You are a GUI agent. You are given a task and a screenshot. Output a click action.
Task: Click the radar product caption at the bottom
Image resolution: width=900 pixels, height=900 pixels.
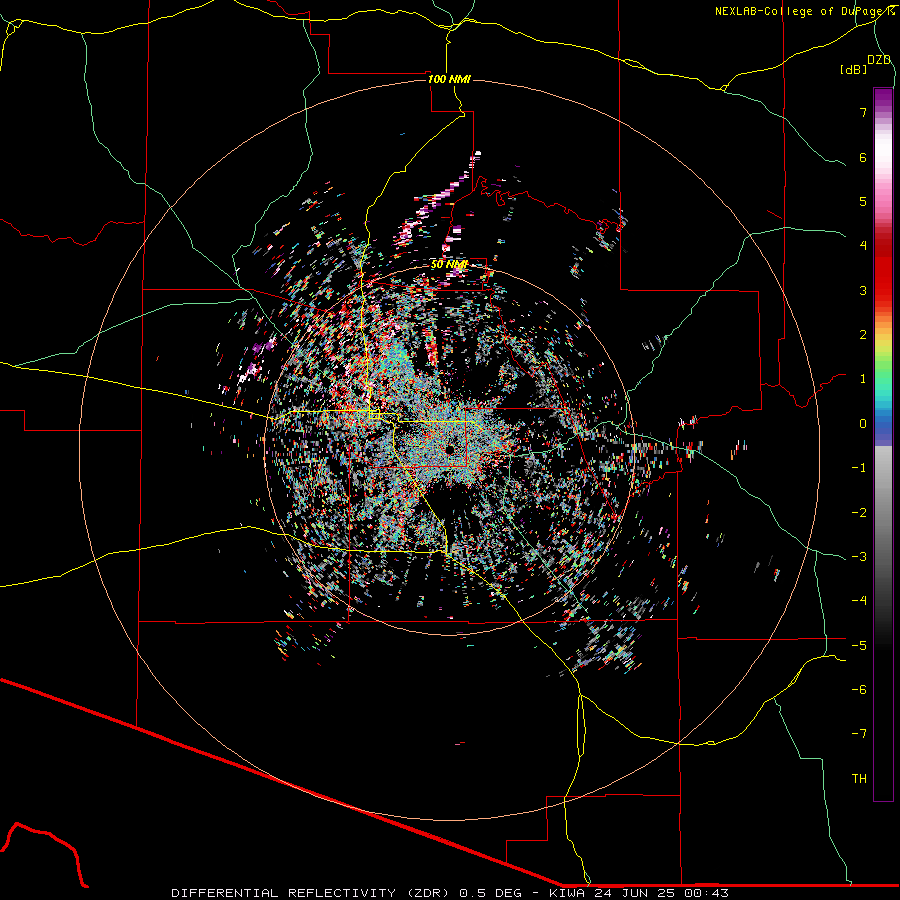450,893
